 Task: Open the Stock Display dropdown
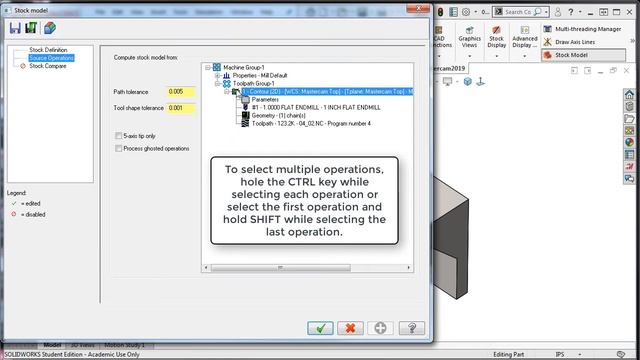497,56
